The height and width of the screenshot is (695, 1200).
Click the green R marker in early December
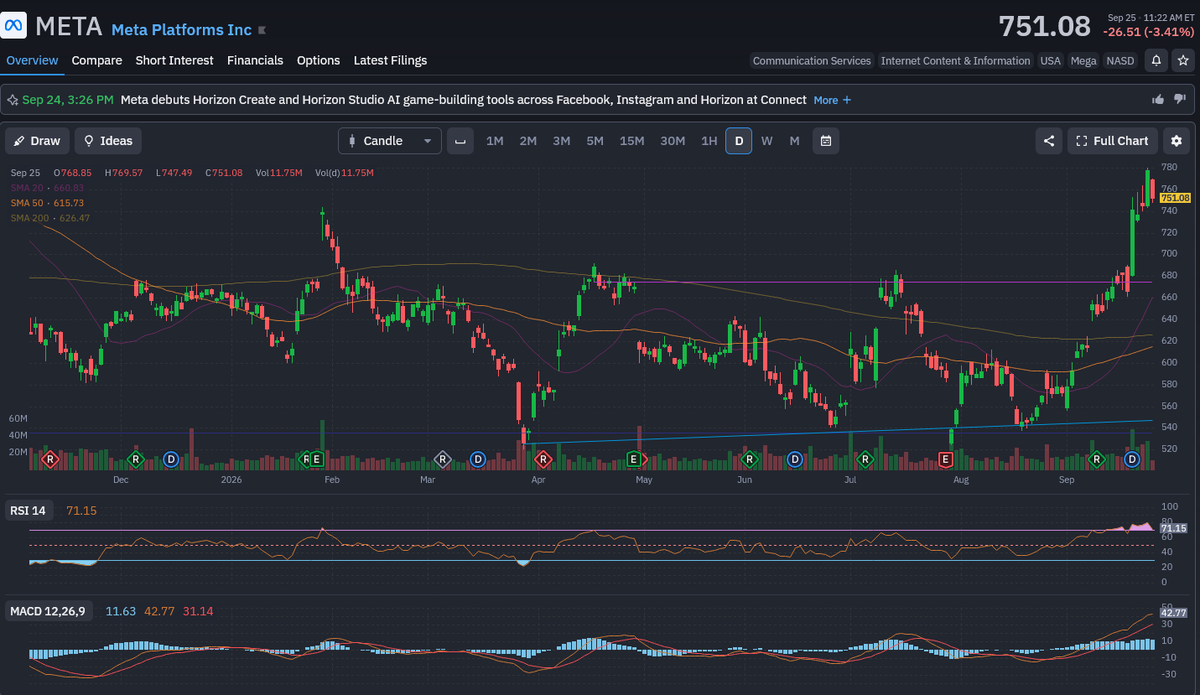(136, 459)
